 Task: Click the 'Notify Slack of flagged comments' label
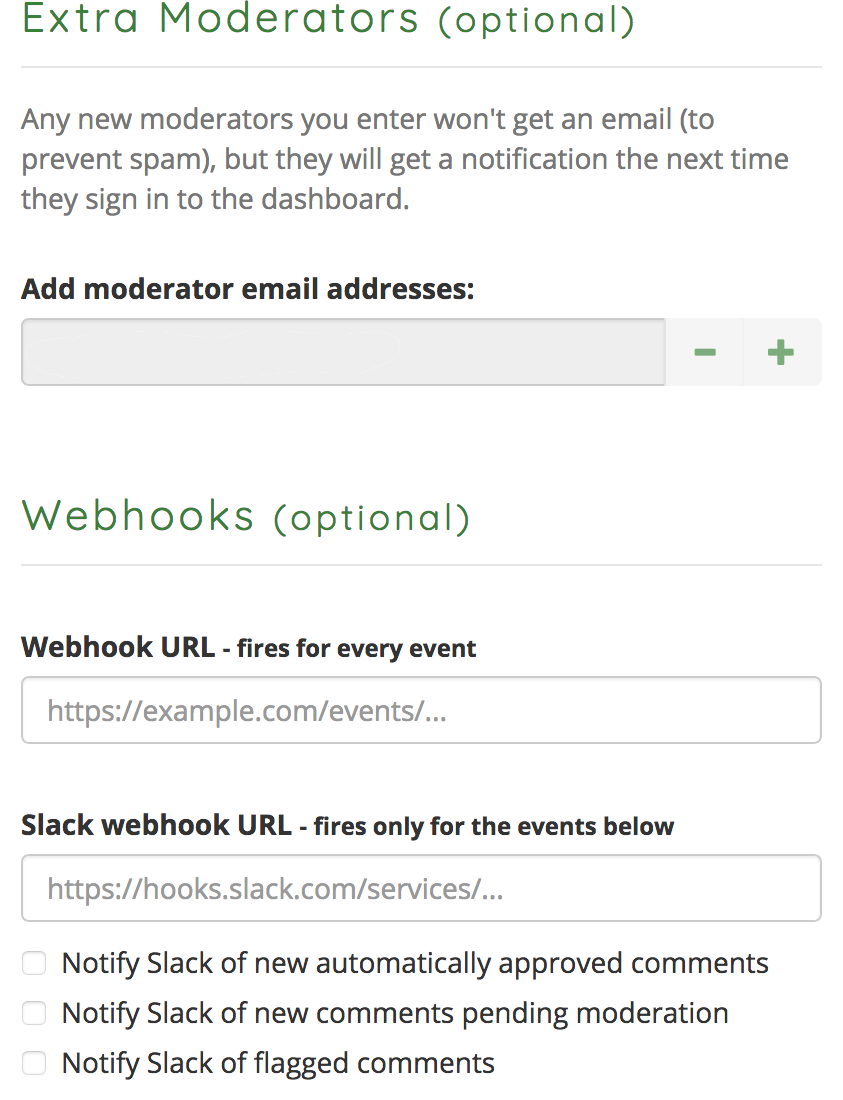click(278, 1063)
